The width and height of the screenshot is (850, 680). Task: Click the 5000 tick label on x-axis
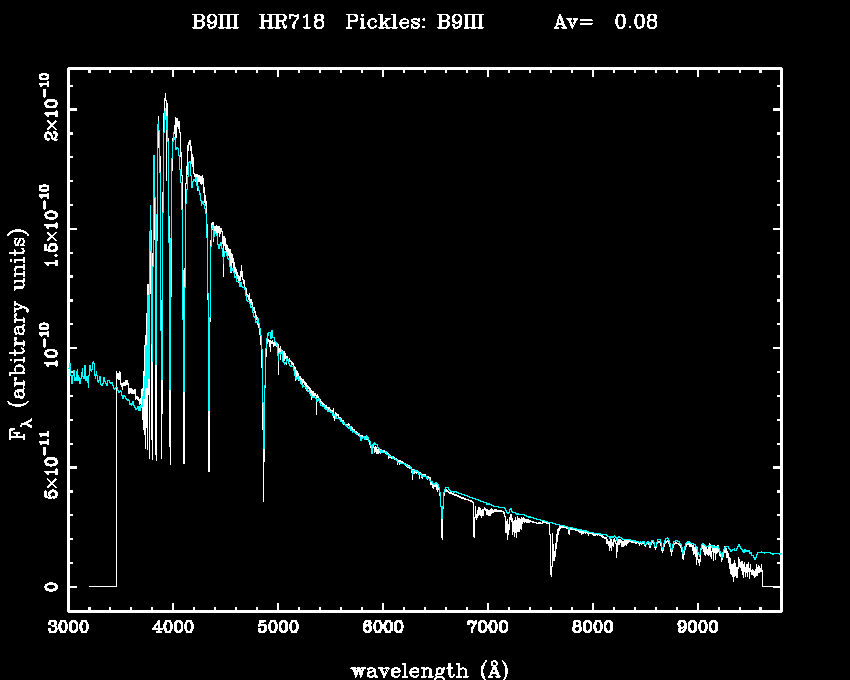tap(278, 628)
